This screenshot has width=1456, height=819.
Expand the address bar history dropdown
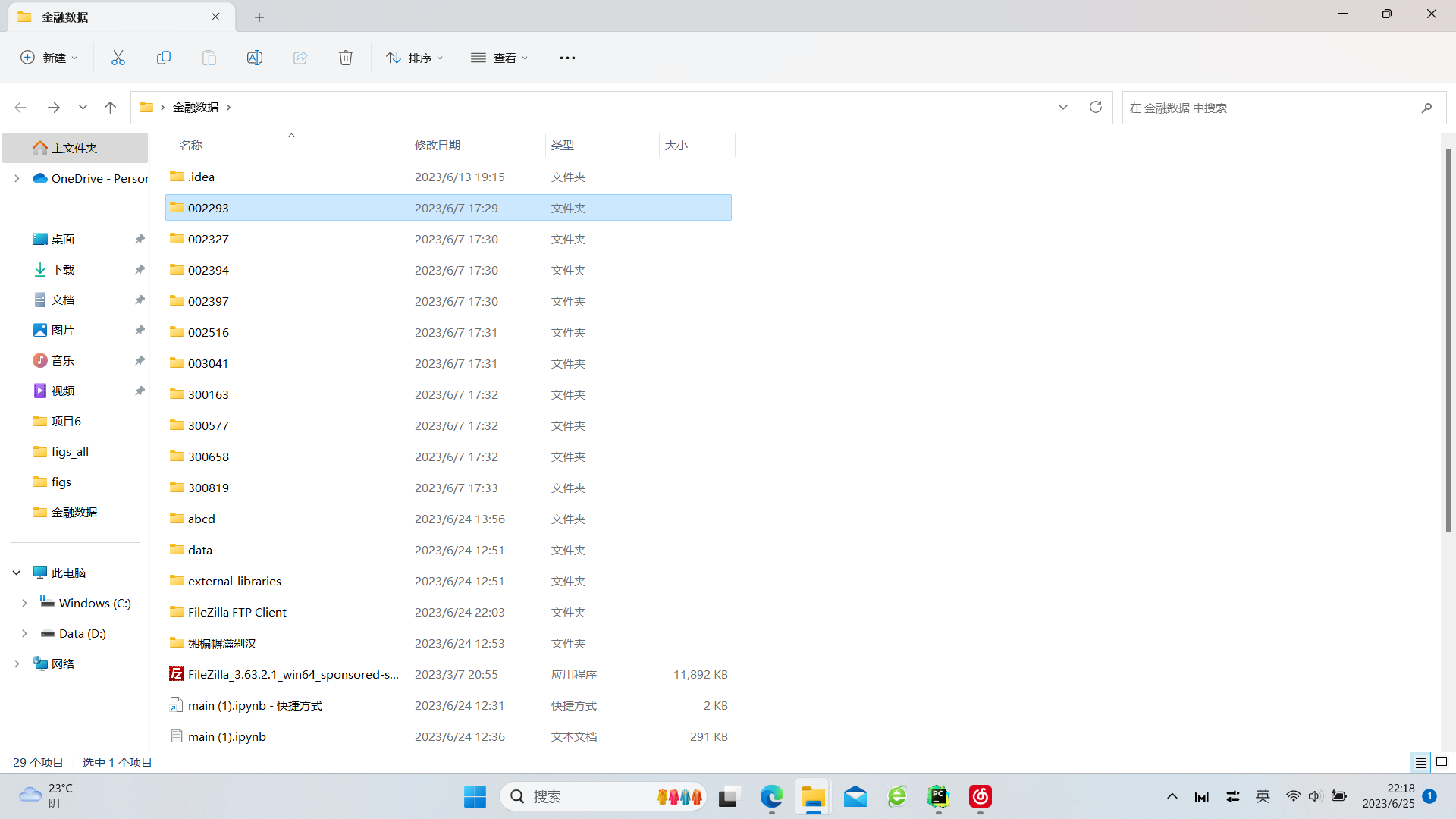(1063, 107)
